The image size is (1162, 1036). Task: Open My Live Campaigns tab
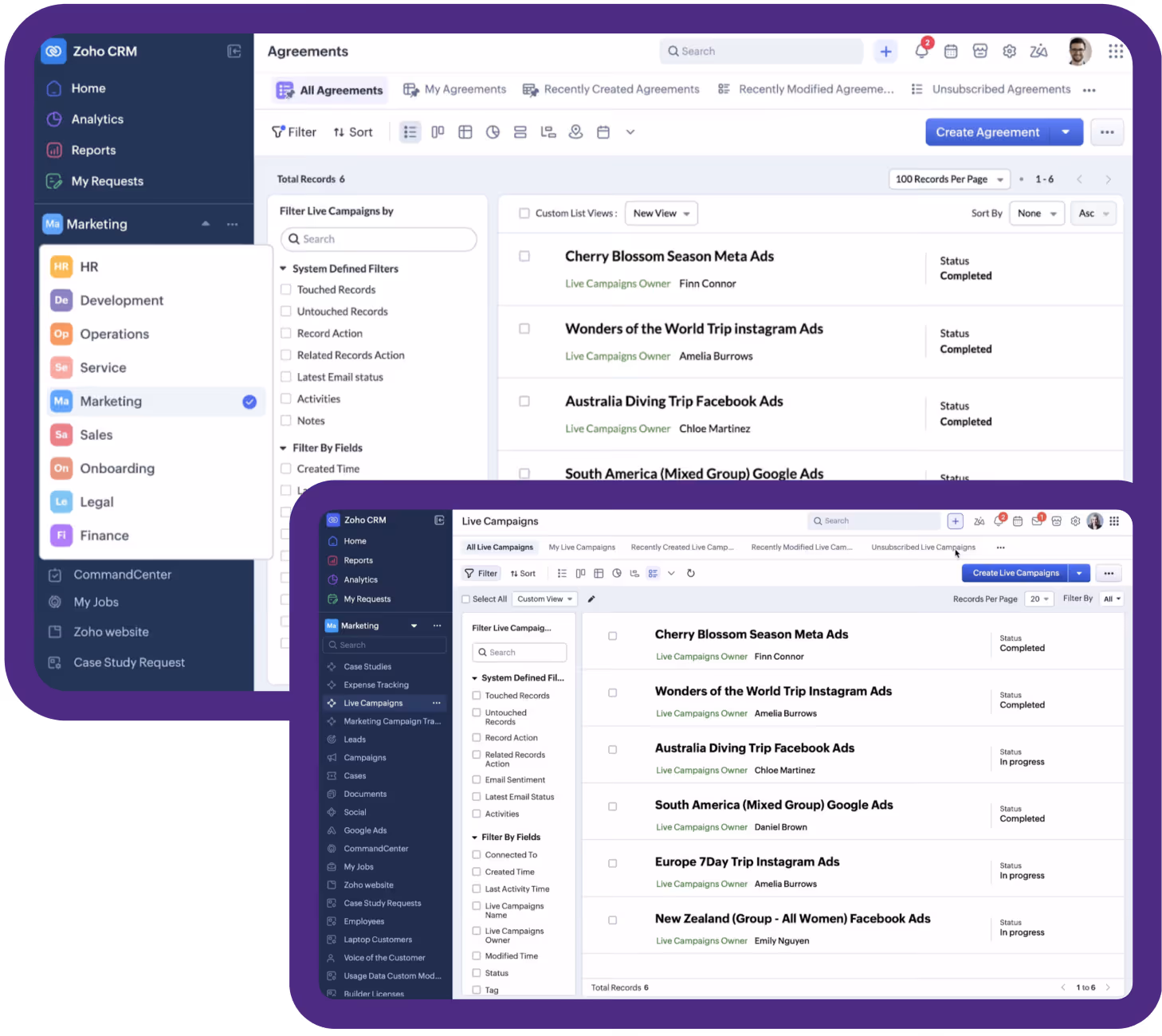[x=582, y=547]
